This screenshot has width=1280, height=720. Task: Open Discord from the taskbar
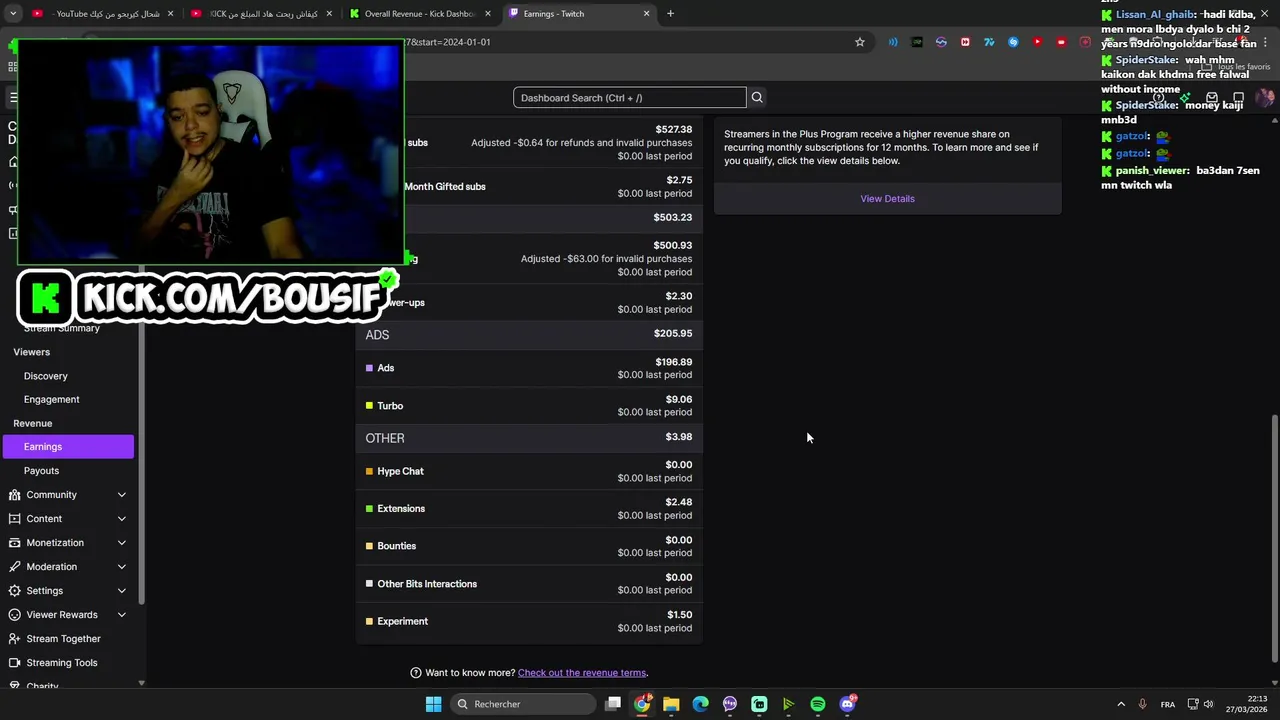847,704
